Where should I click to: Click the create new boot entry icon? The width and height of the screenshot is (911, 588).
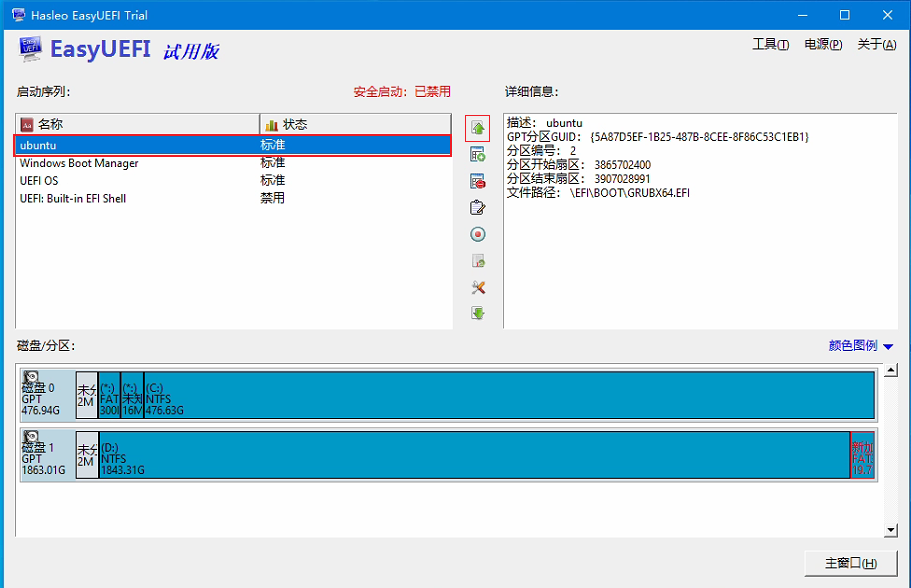click(x=478, y=155)
